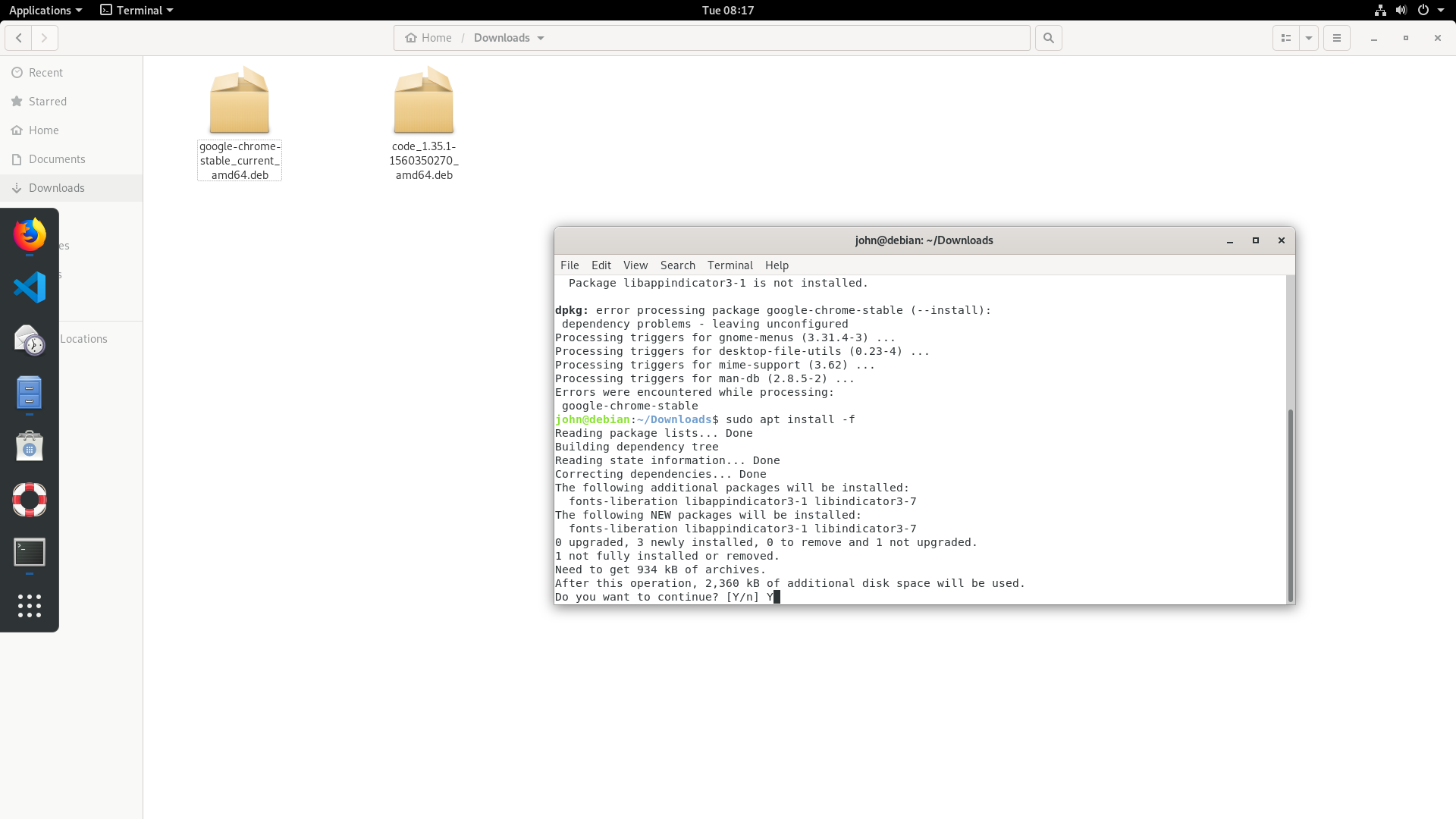Launch Firefox from the dock

pyautogui.click(x=30, y=234)
